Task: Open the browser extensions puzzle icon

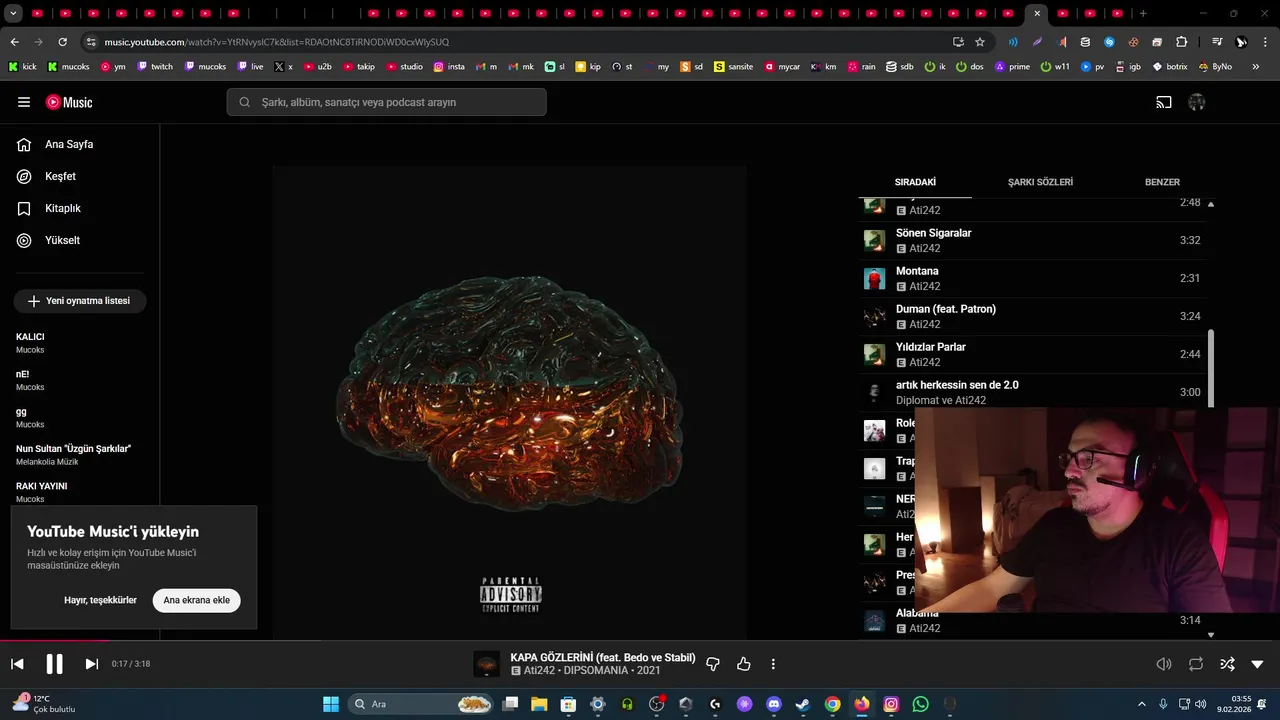Action: [1181, 42]
